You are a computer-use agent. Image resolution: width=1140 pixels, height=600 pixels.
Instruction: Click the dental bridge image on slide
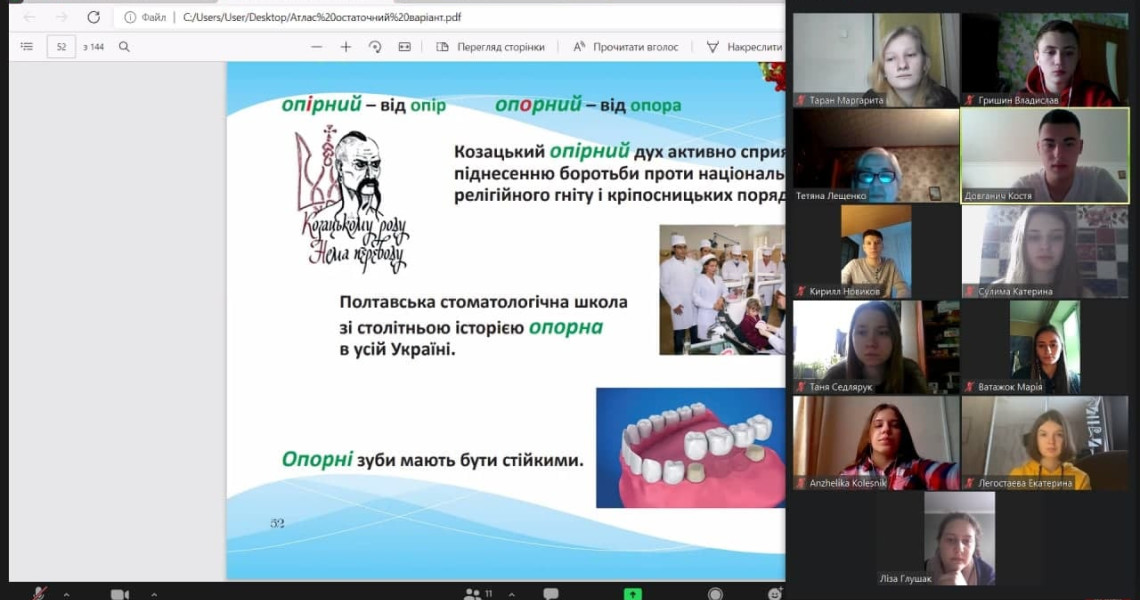point(691,447)
